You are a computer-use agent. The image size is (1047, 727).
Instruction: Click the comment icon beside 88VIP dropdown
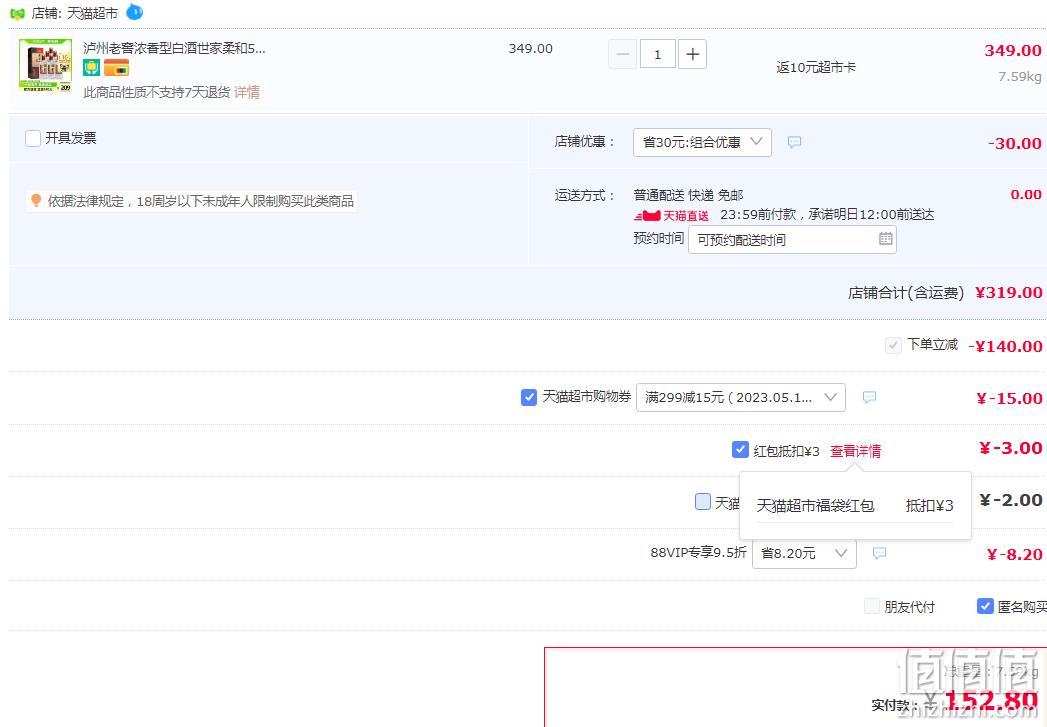click(x=879, y=553)
